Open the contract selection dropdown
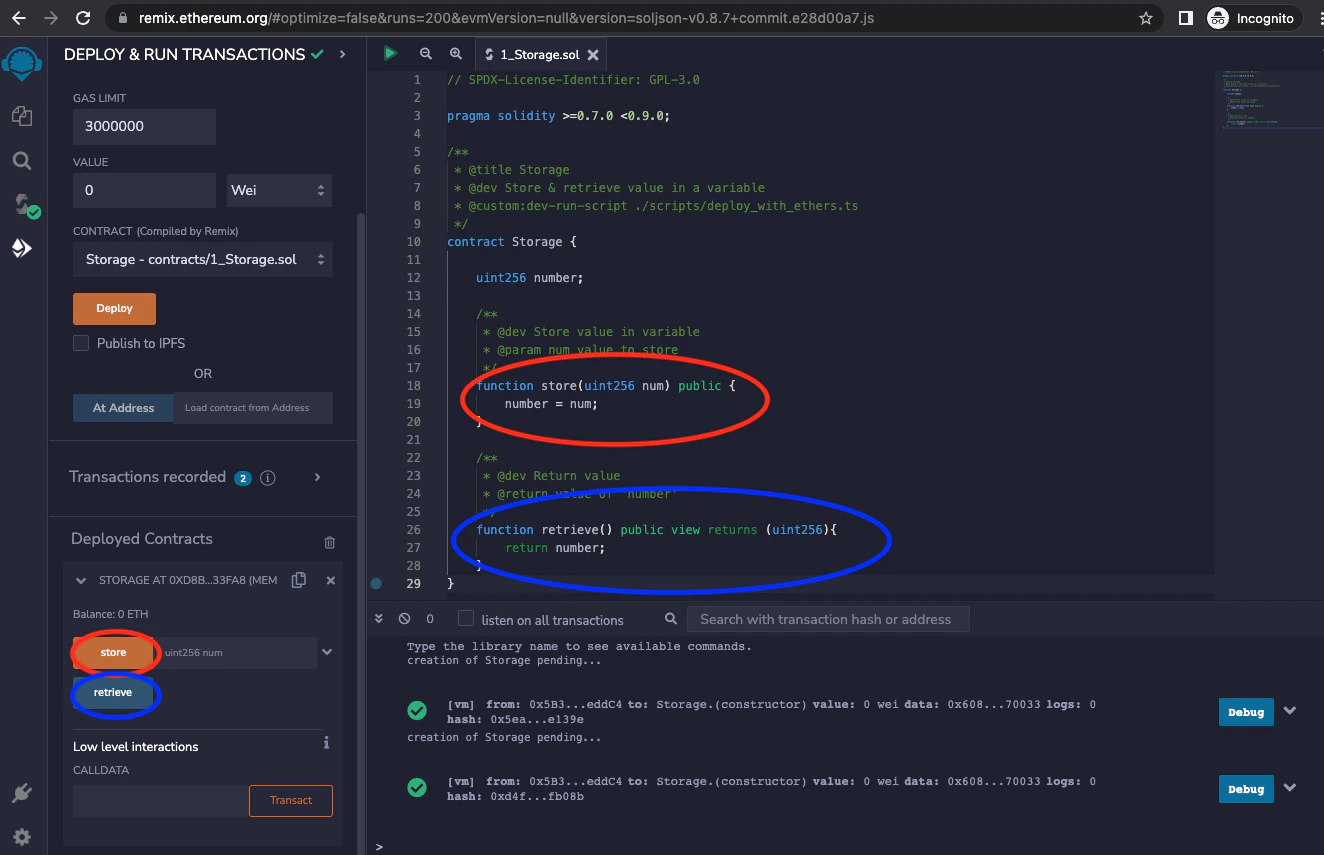1324x855 pixels. 203,260
